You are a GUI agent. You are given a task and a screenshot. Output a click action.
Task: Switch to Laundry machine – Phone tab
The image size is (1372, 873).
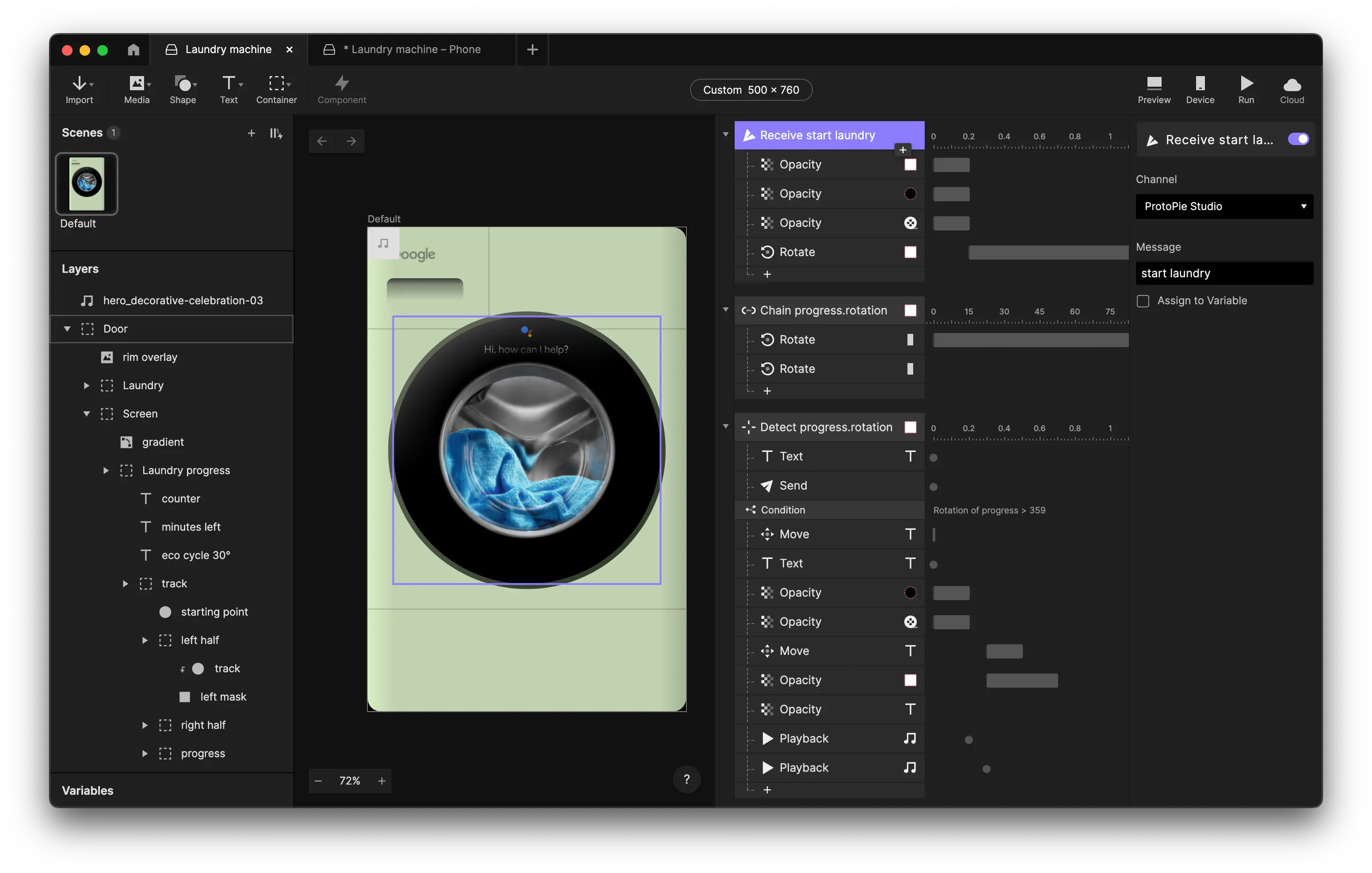[x=412, y=50]
